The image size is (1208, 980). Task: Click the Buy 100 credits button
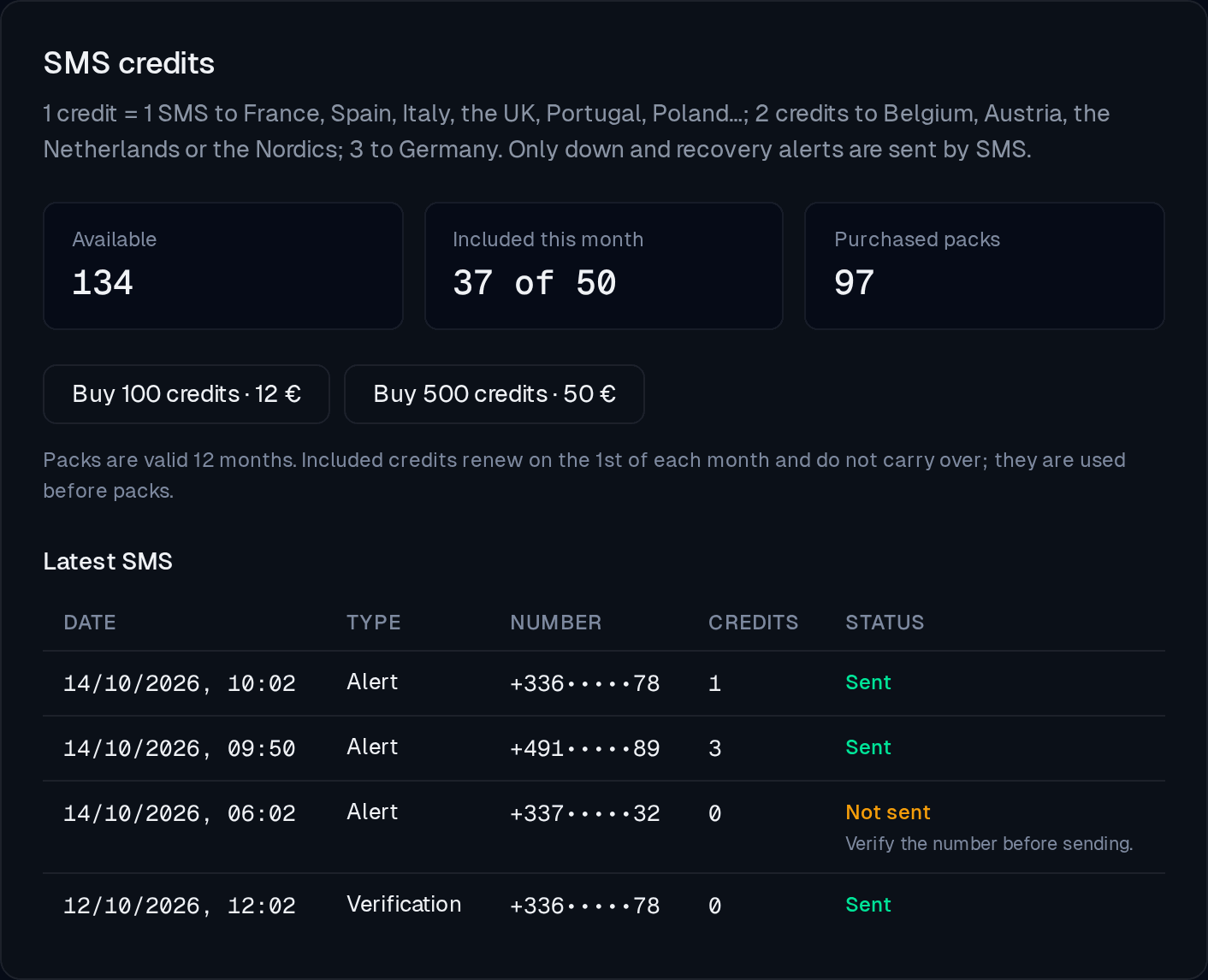click(187, 394)
